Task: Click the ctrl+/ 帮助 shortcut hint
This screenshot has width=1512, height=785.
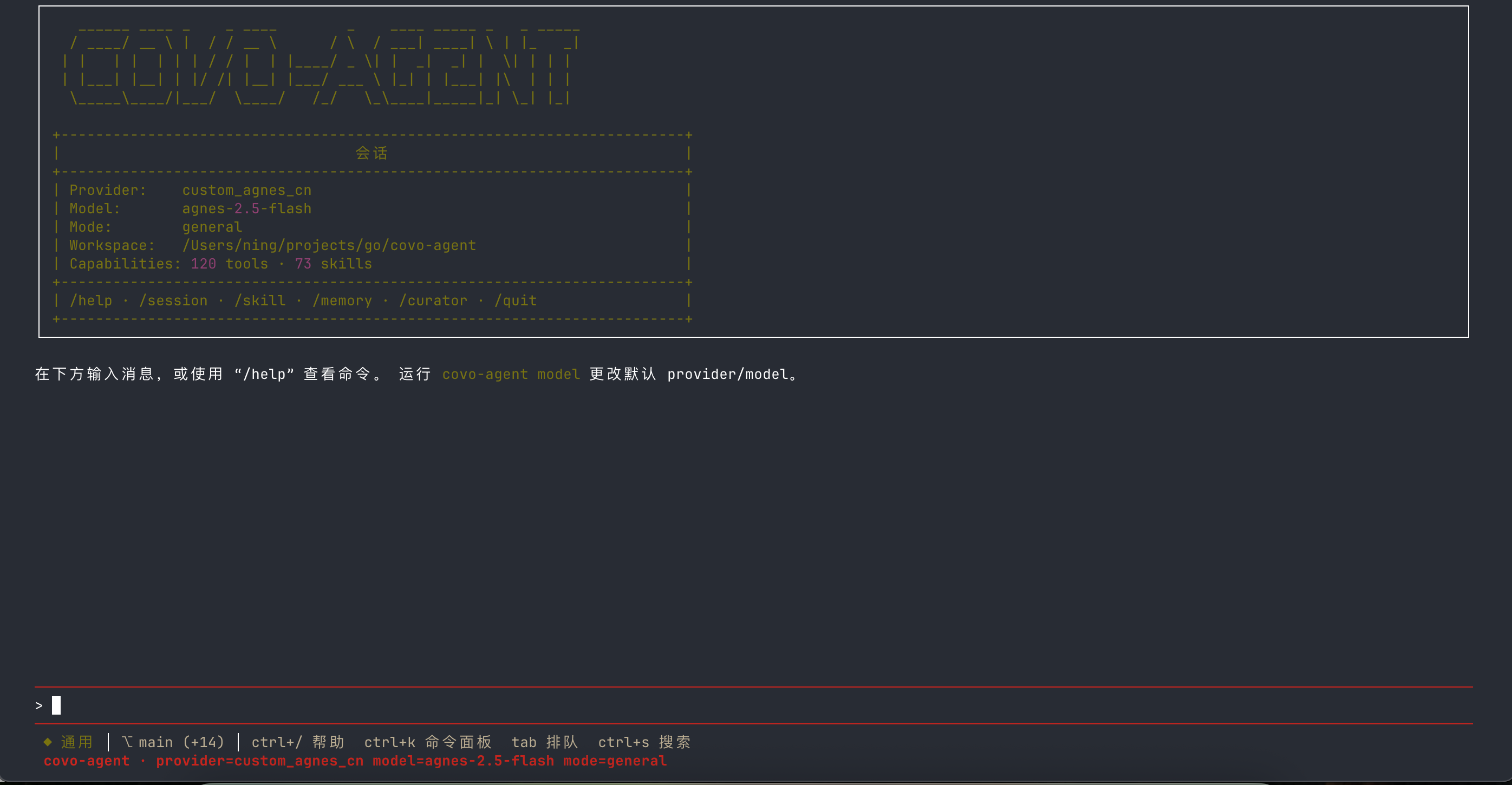Action: pyautogui.click(x=298, y=742)
